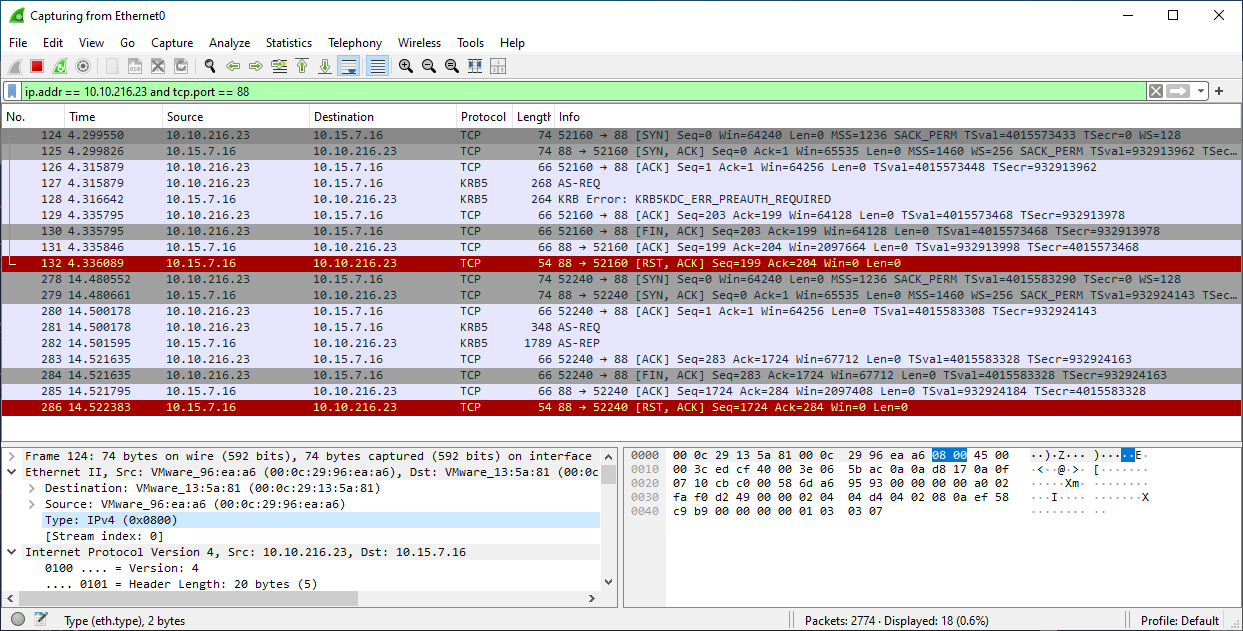Apply the display filter arrow

coord(1178,91)
